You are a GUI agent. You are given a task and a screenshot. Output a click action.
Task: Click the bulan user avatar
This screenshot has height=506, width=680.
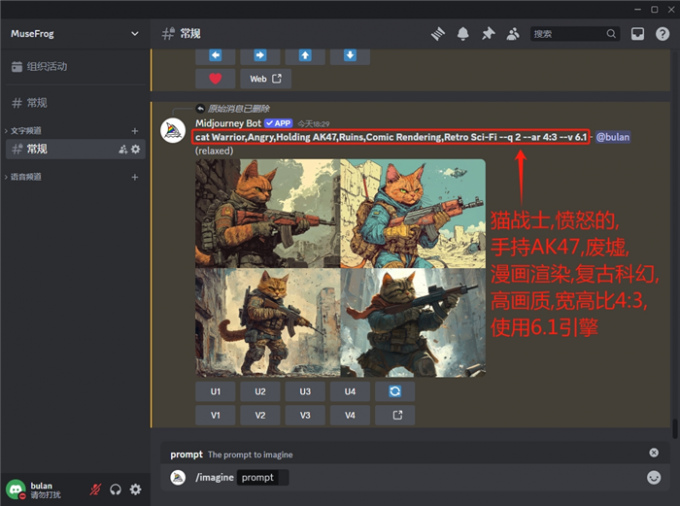[x=16, y=489]
